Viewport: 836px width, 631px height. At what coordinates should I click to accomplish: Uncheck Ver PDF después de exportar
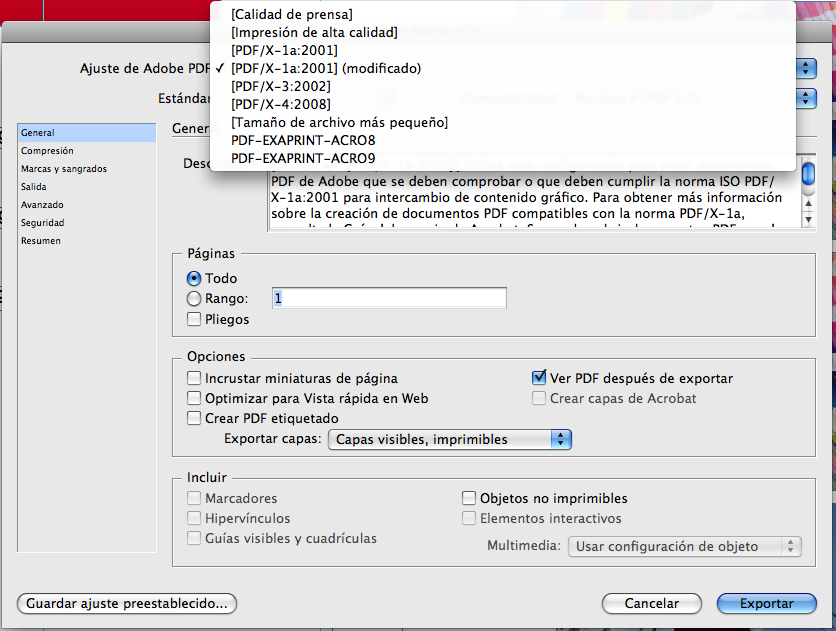coord(539,378)
